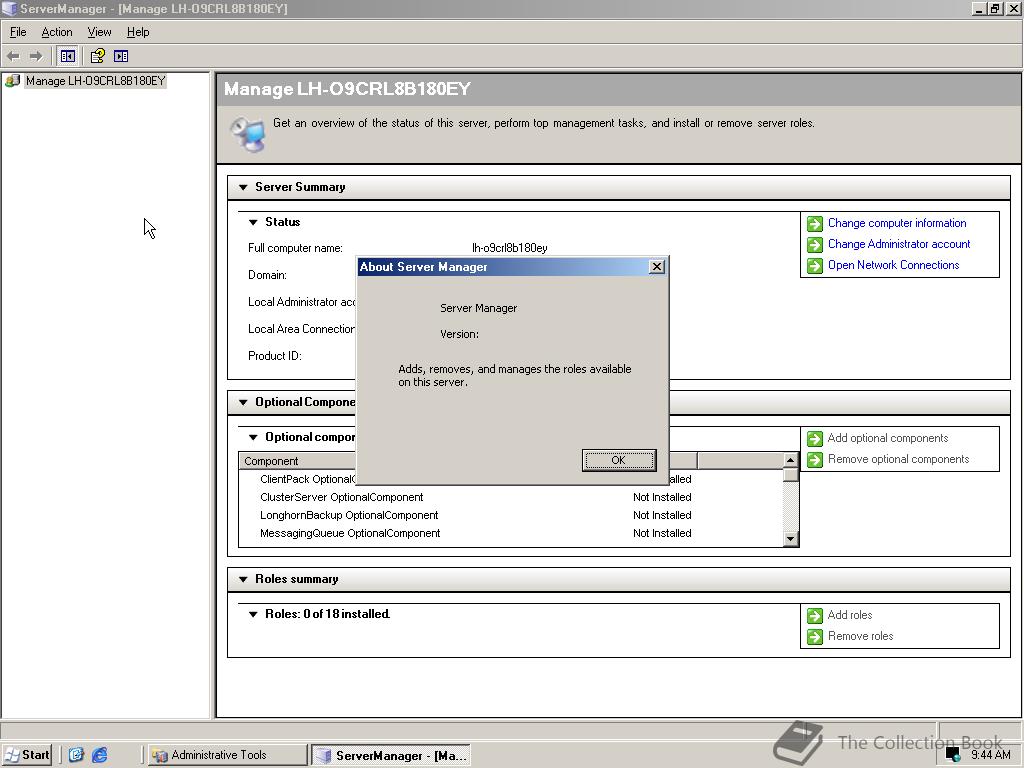Viewport: 1024px width, 768px height.
Task: Open the Help menu
Action: [138, 32]
